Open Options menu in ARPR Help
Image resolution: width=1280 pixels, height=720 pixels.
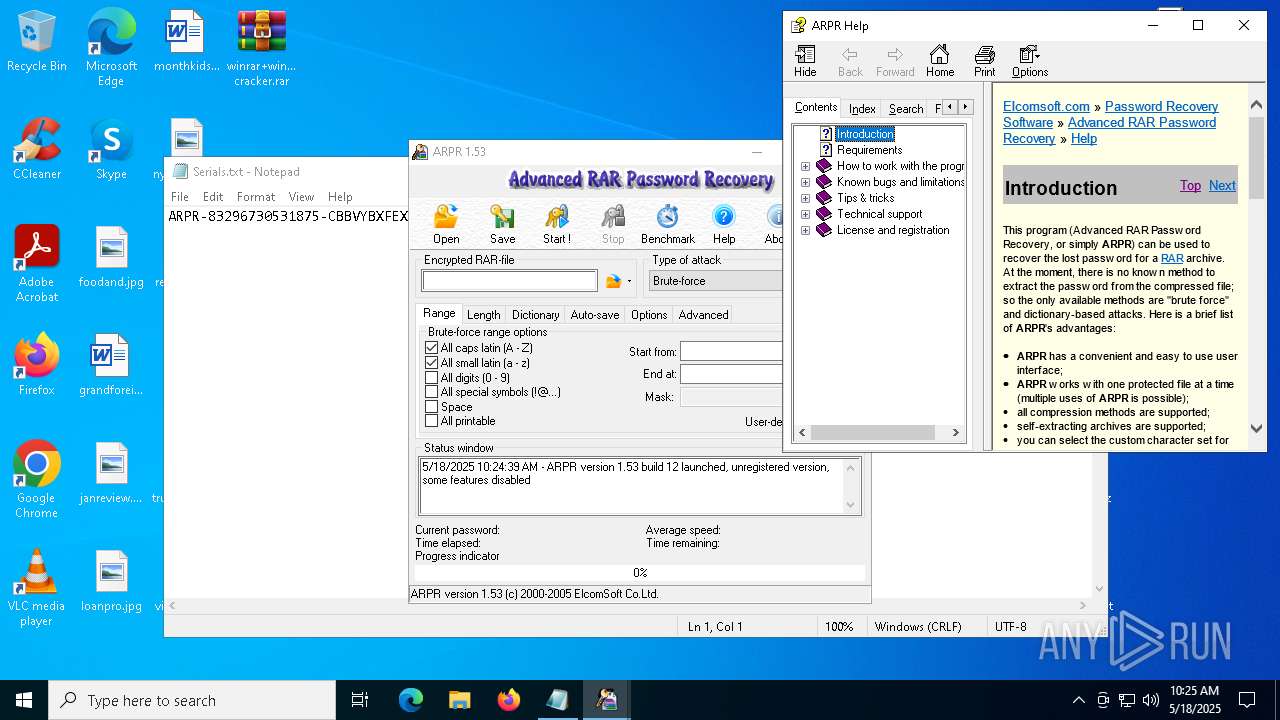coord(1030,61)
